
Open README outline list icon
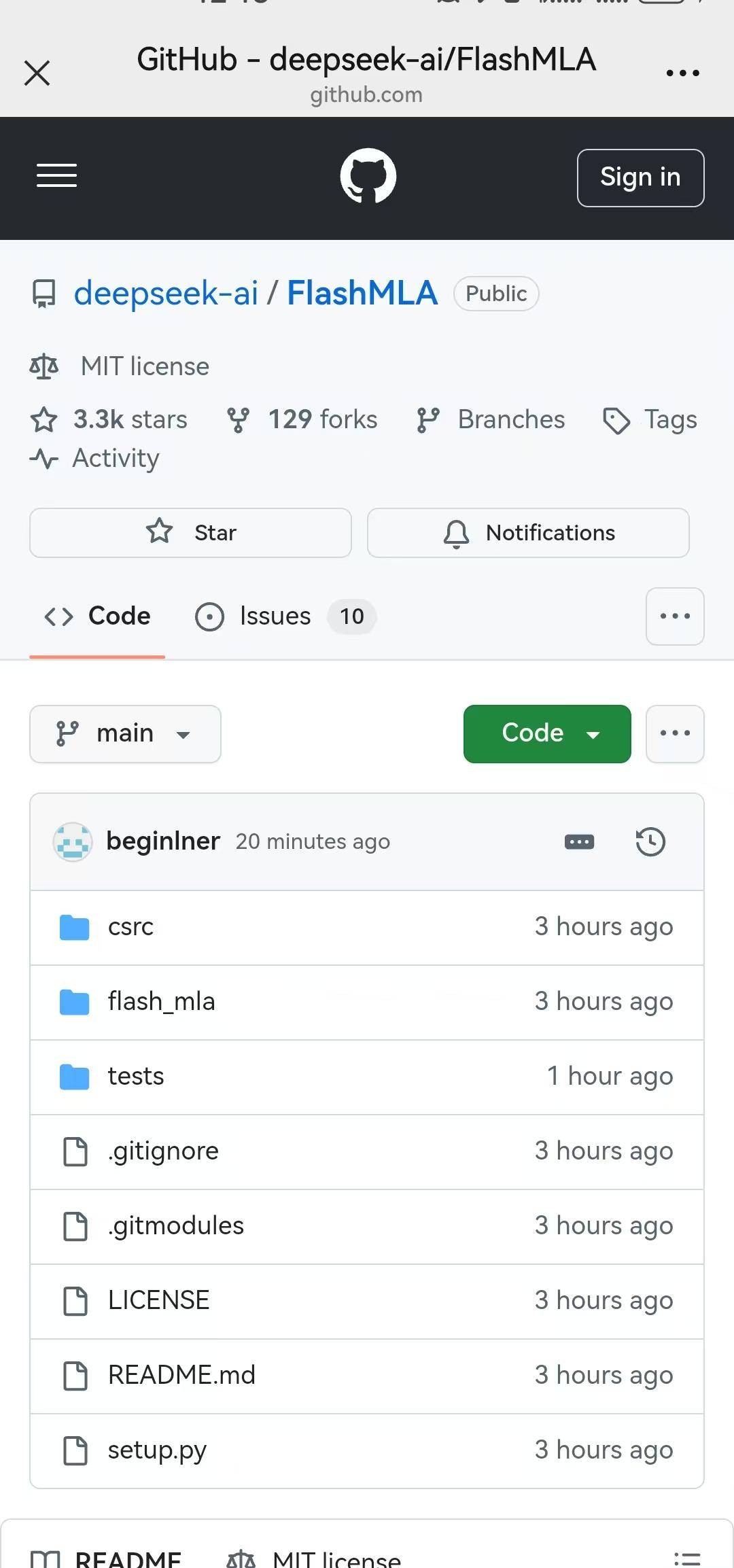tap(686, 1558)
